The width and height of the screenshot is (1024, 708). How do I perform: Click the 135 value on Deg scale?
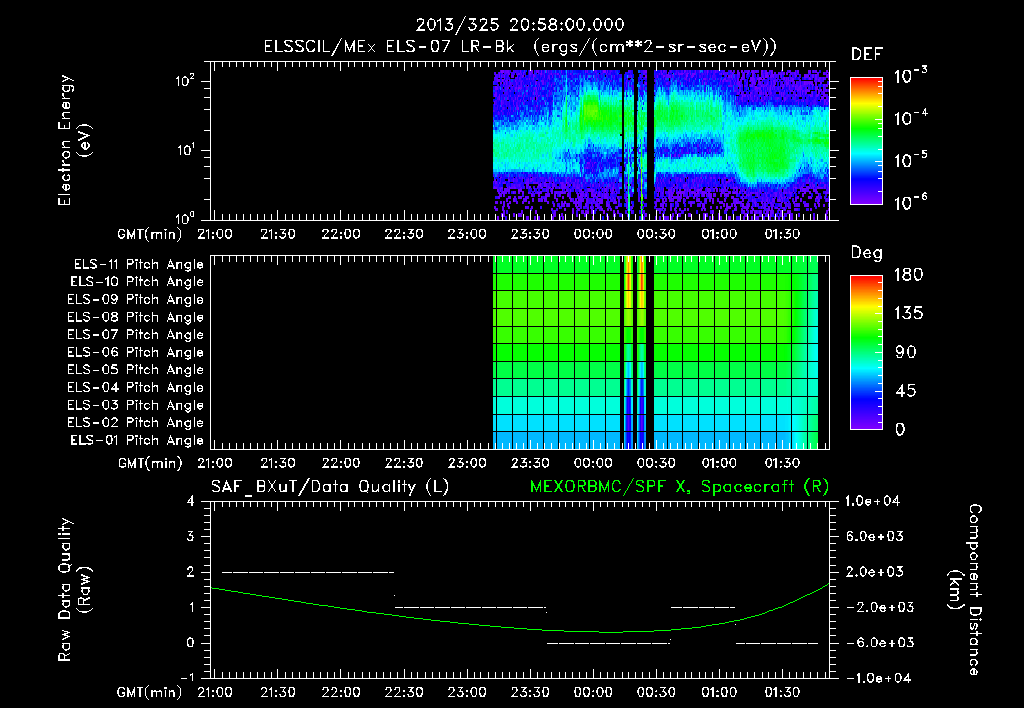click(x=908, y=314)
